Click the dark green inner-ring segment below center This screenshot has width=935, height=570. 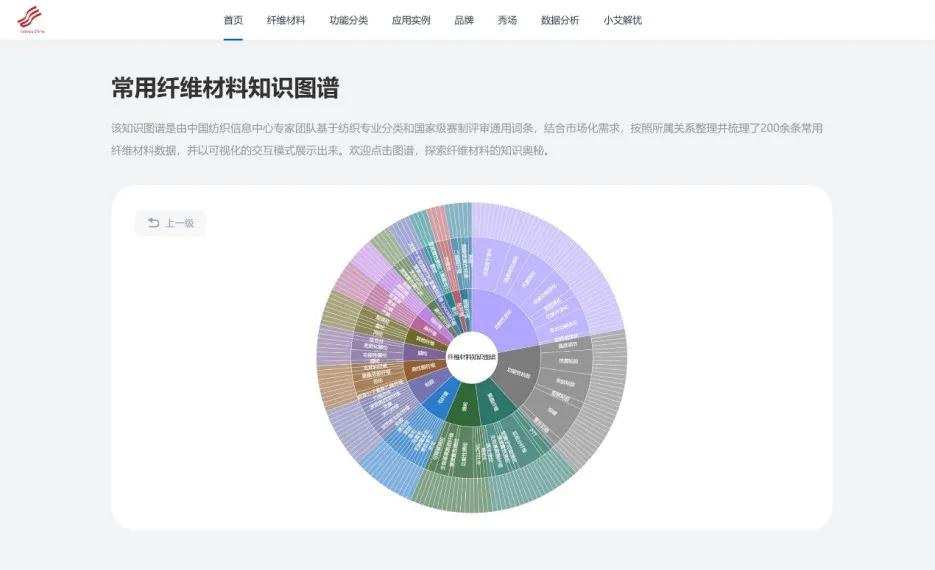(x=465, y=406)
